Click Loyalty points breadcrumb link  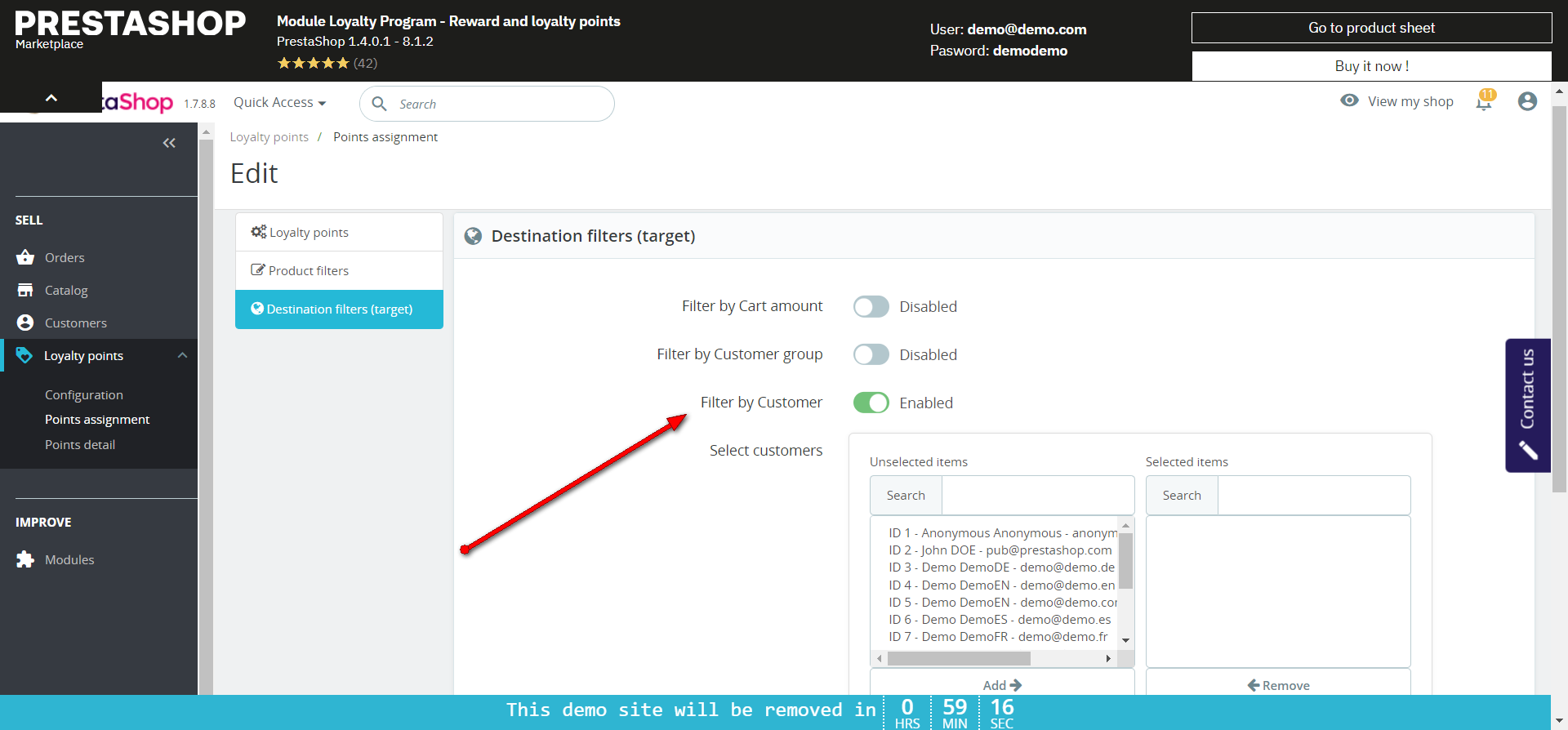269,136
